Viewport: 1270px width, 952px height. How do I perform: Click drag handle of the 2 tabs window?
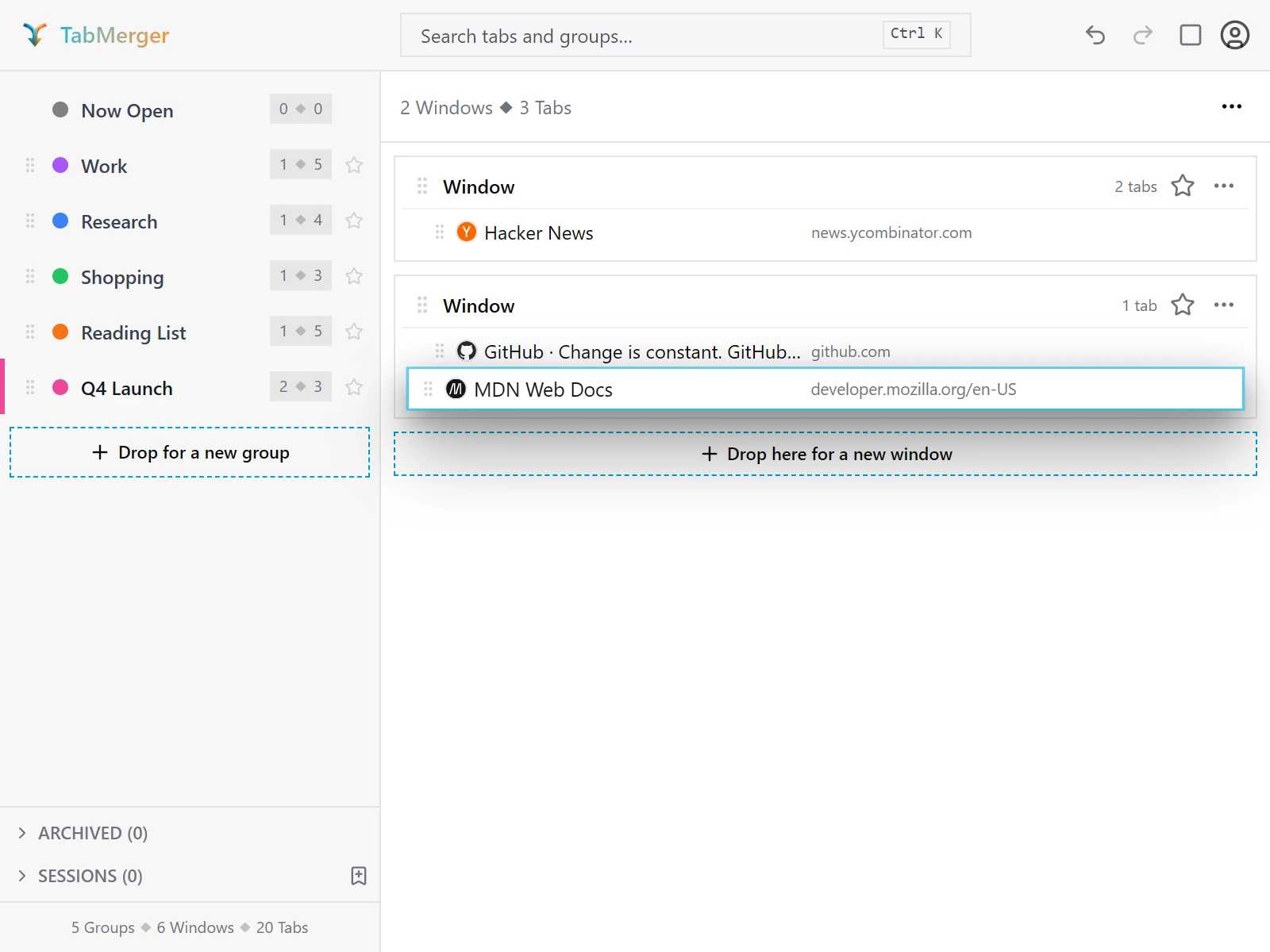(422, 186)
